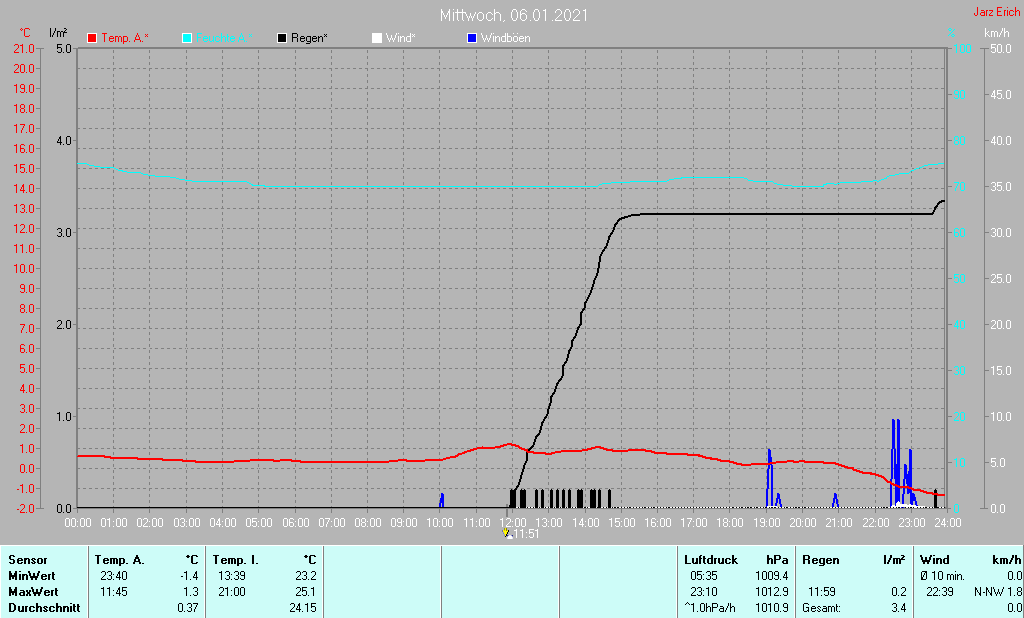Click the yellow 11:51 time marker
This screenshot has width=1024, height=618.
pyautogui.click(x=506, y=533)
